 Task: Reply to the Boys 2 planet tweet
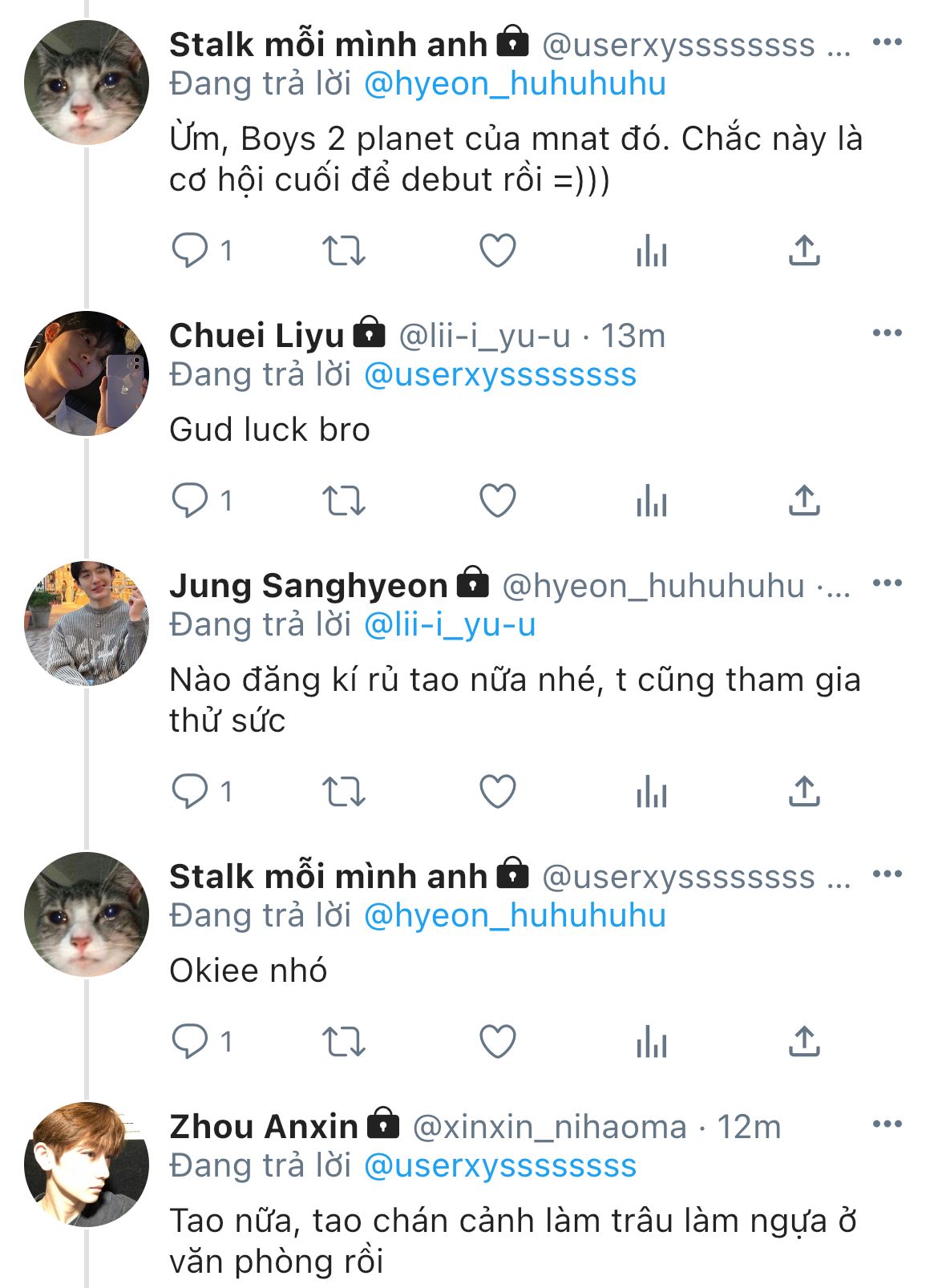[x=190, y=251]
